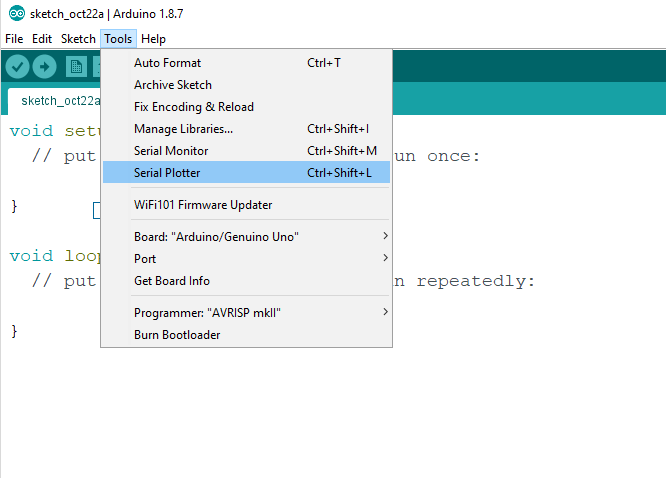The width and height of the screenshot is (666, 478).
Task: Launch Serial Monitor from Tools menu
Action: 246,151
